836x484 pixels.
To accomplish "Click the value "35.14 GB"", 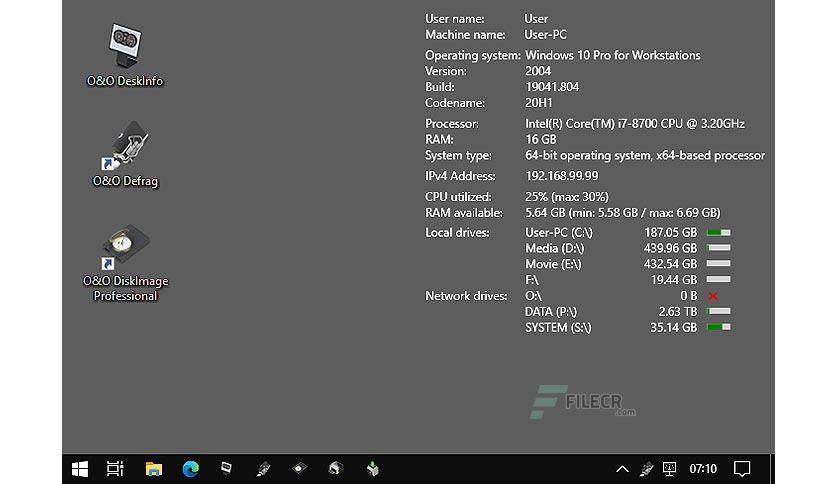I will pyautogui.click(x=673, y=328).
